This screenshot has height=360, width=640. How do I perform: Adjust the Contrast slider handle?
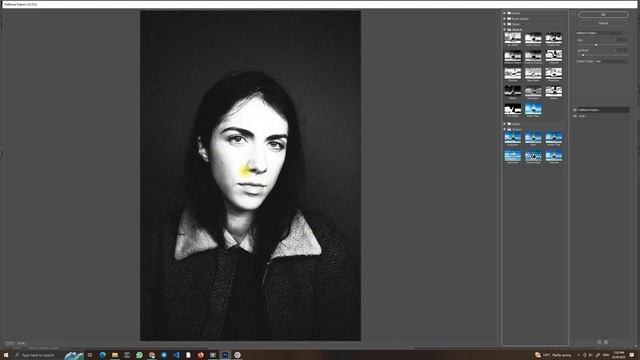click(x=583, y=55)
